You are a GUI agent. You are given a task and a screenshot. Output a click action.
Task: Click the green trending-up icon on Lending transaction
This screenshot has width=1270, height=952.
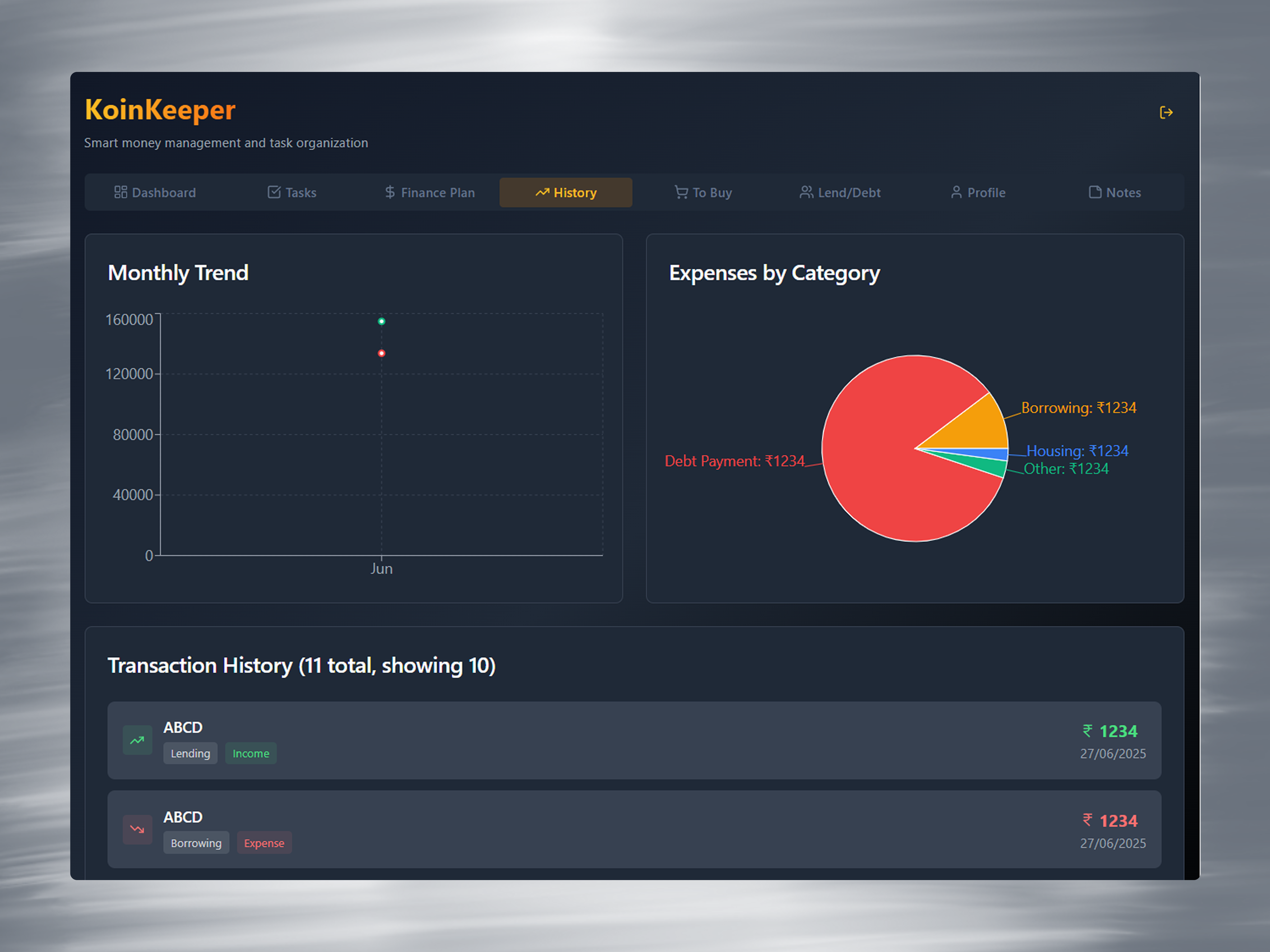(x=137, y=740)
